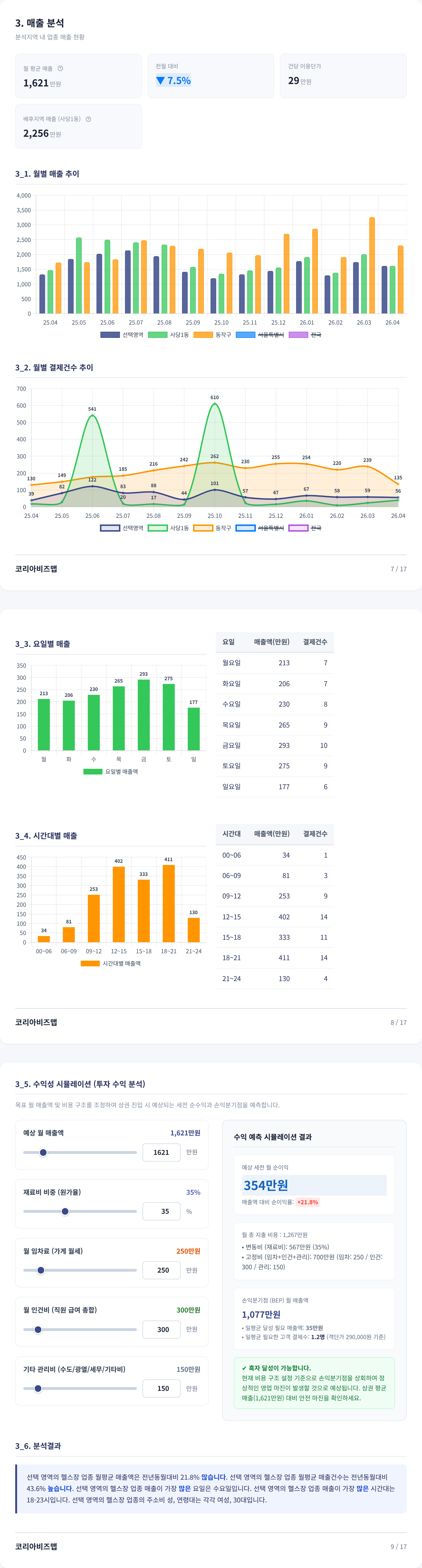422x1568 pixels.
Task: Click the 월 임차료 slider handle
Action: (x=41, y=1270)
